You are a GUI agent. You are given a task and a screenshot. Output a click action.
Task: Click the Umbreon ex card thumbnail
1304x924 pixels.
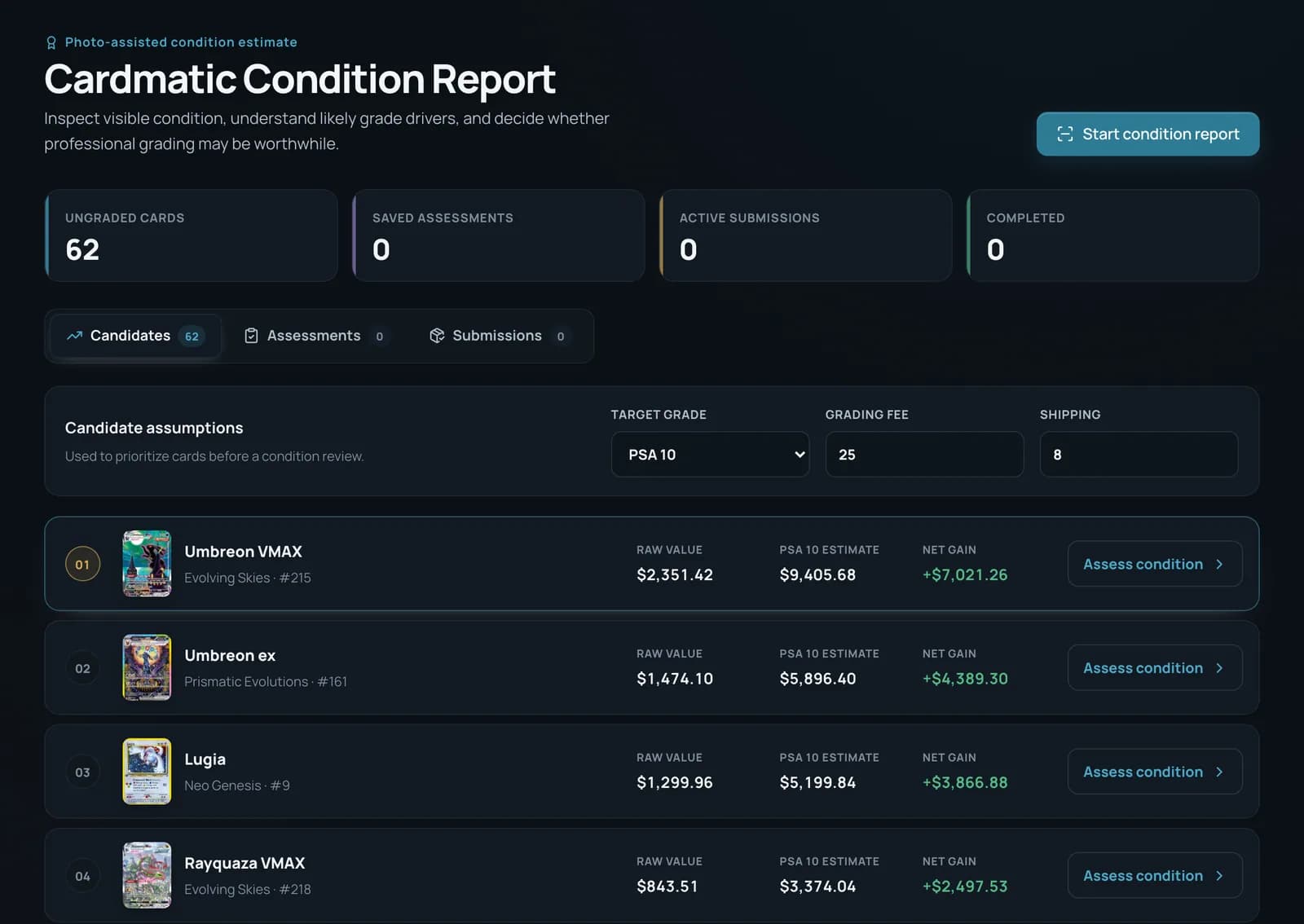pos(147,668)
